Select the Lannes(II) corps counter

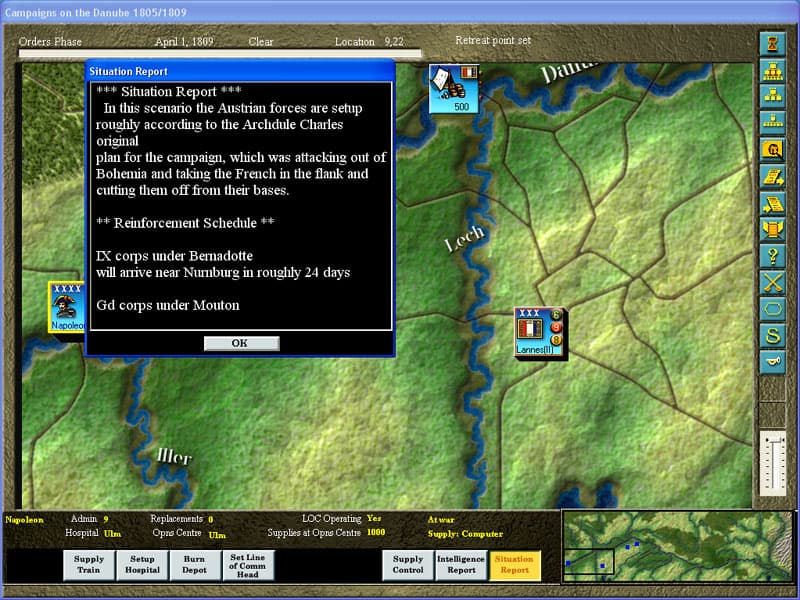pos(539,332)
